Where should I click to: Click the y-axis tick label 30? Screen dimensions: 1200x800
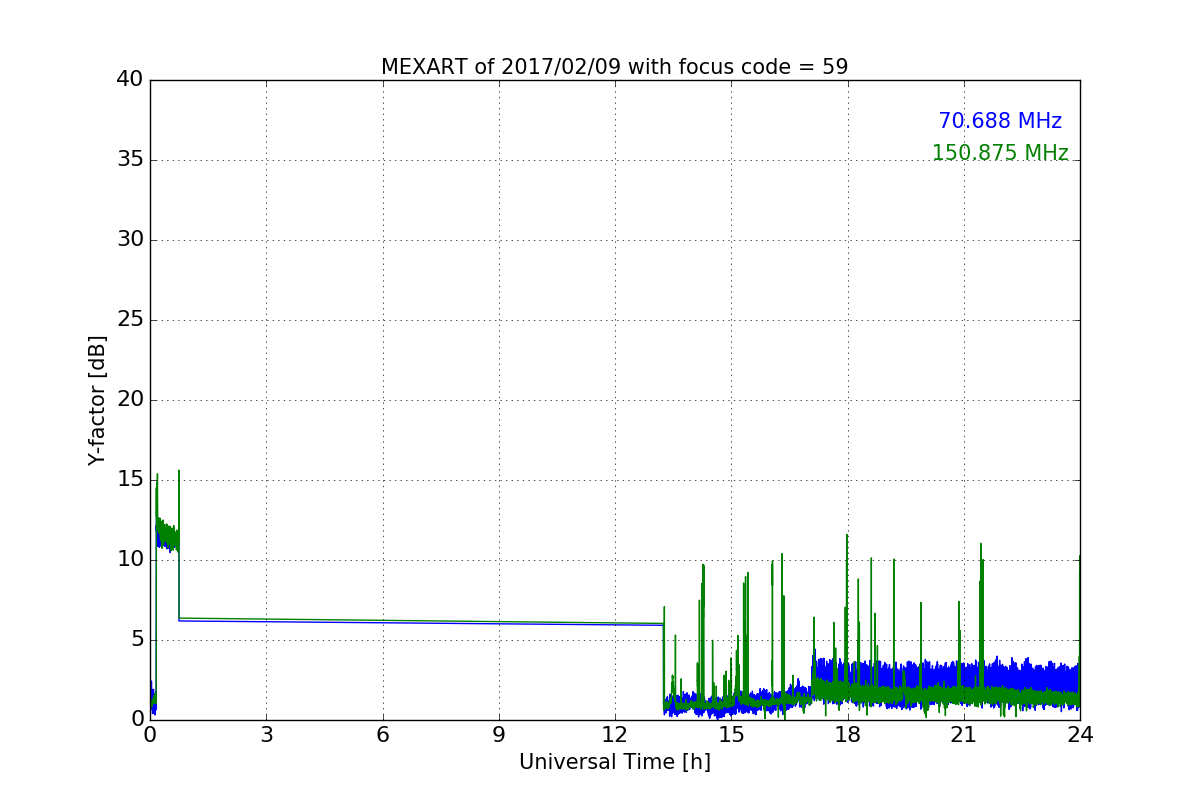130,240
